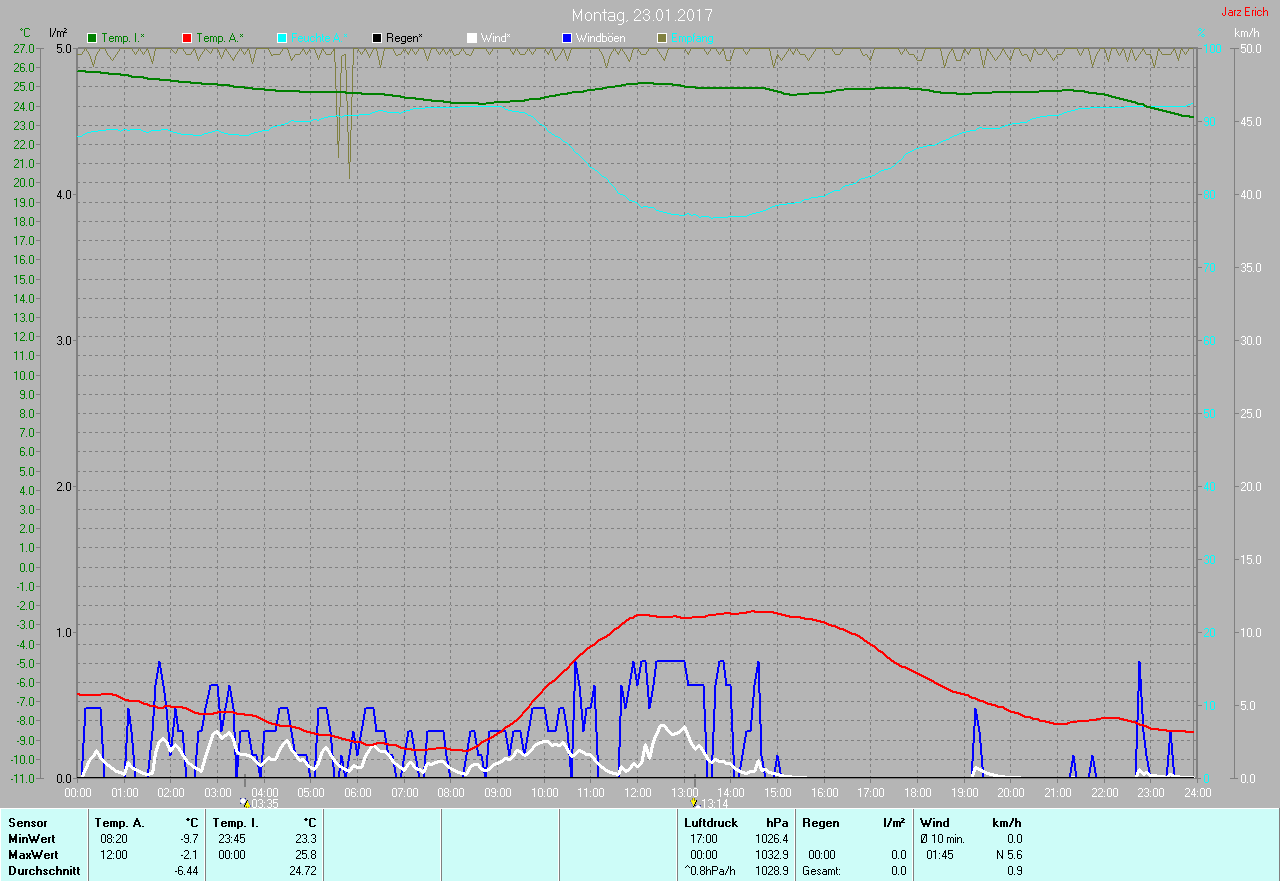The image size is (1280, 881).
Task: Click the Wind header in the stats table
Action: 935,823
